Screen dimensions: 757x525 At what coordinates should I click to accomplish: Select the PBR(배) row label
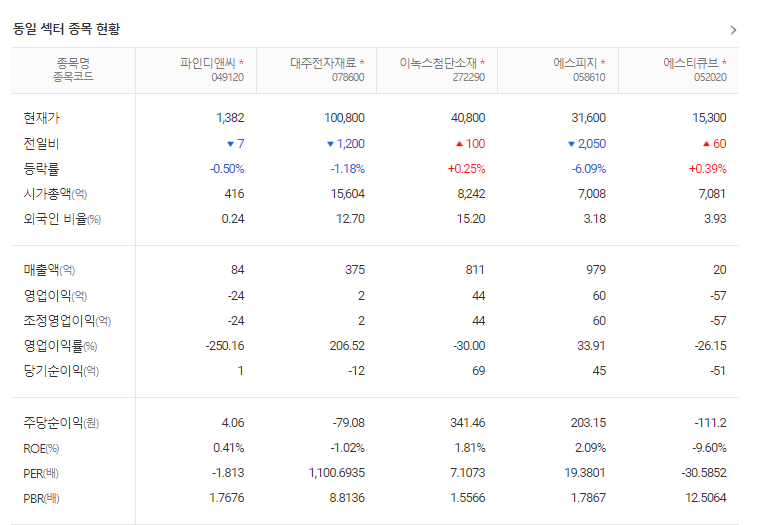click(x=42, y=499)
